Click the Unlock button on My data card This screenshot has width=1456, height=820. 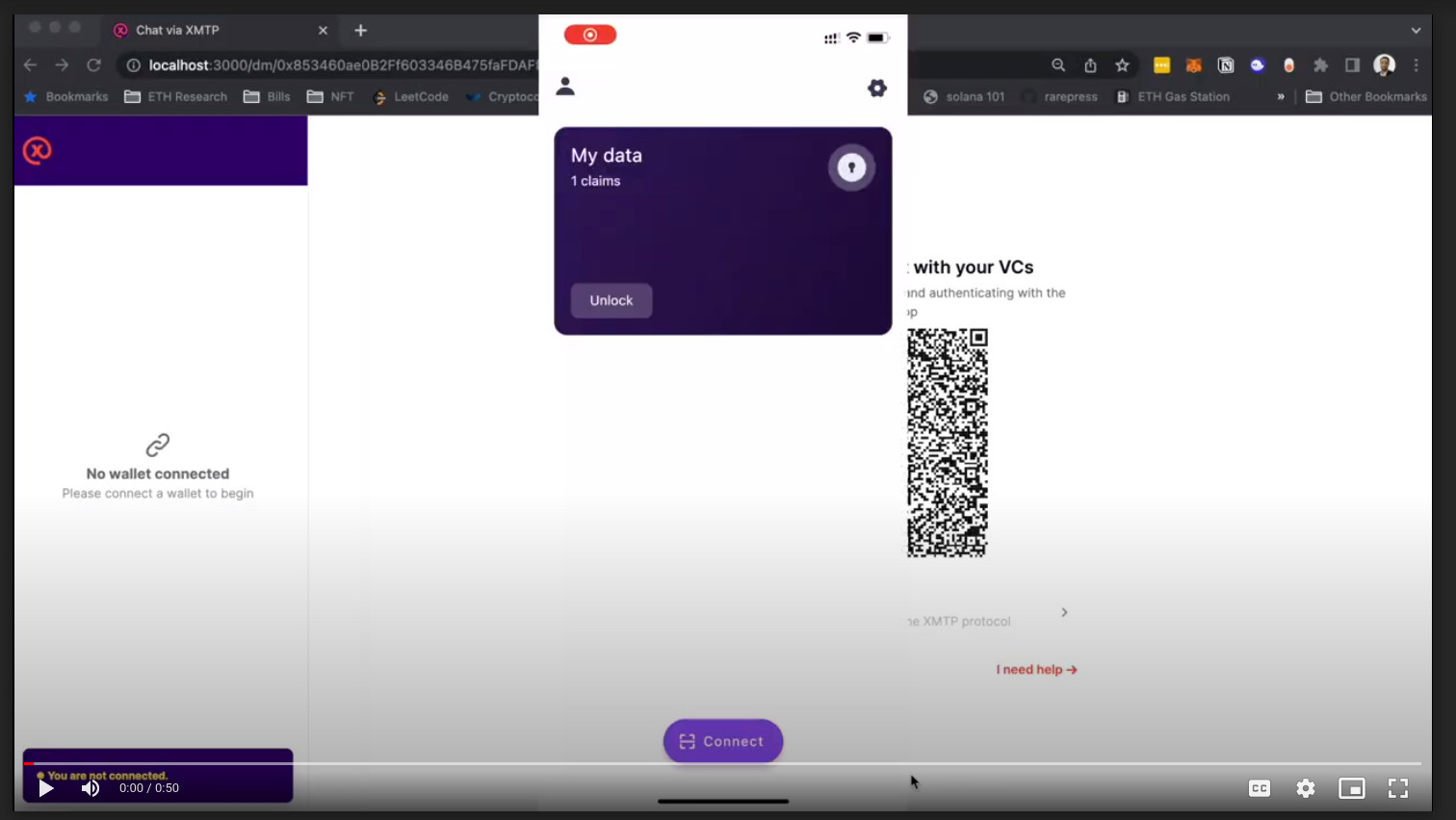[x=611, y=300]
